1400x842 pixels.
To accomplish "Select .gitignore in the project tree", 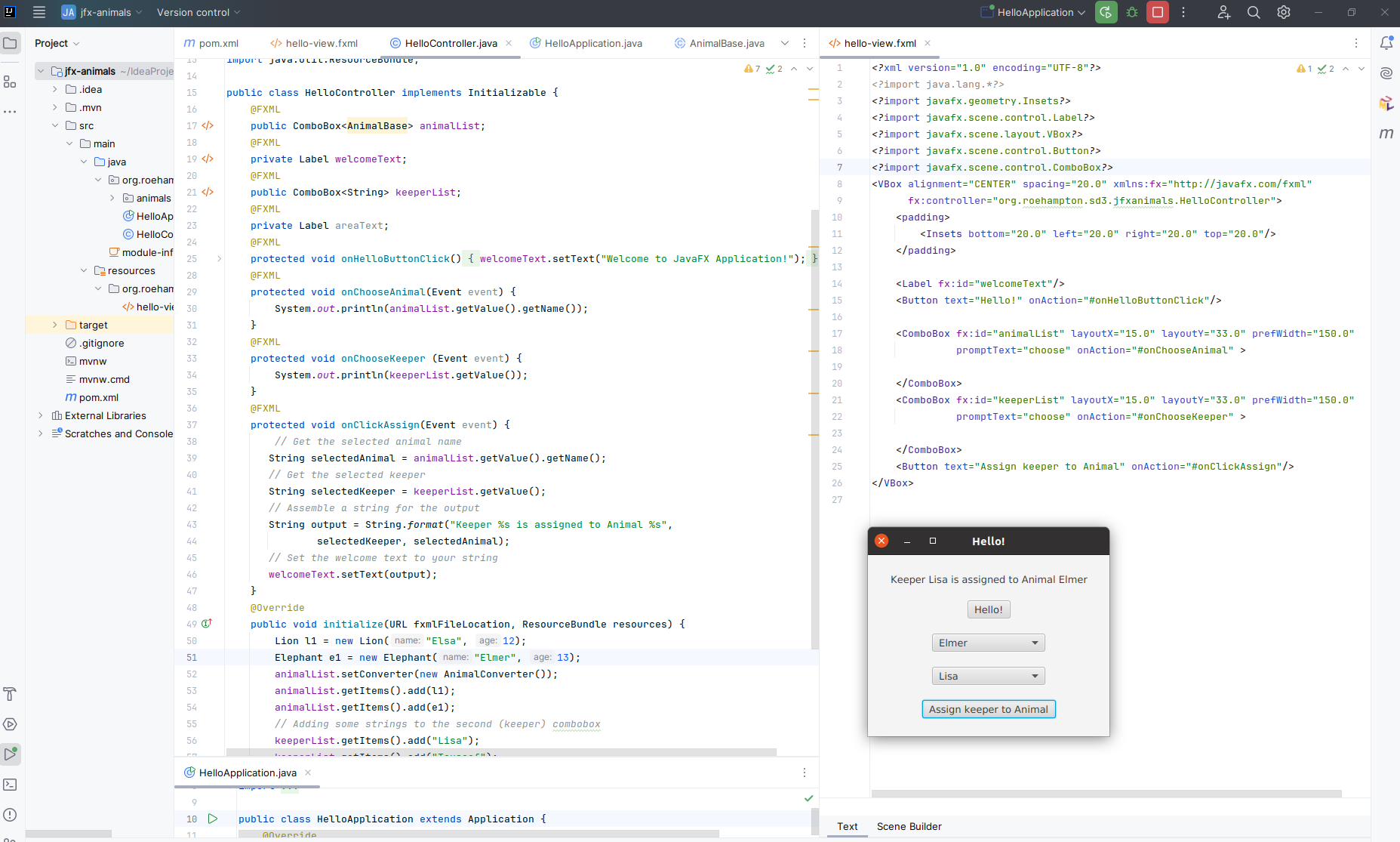I will click(101, 343).
